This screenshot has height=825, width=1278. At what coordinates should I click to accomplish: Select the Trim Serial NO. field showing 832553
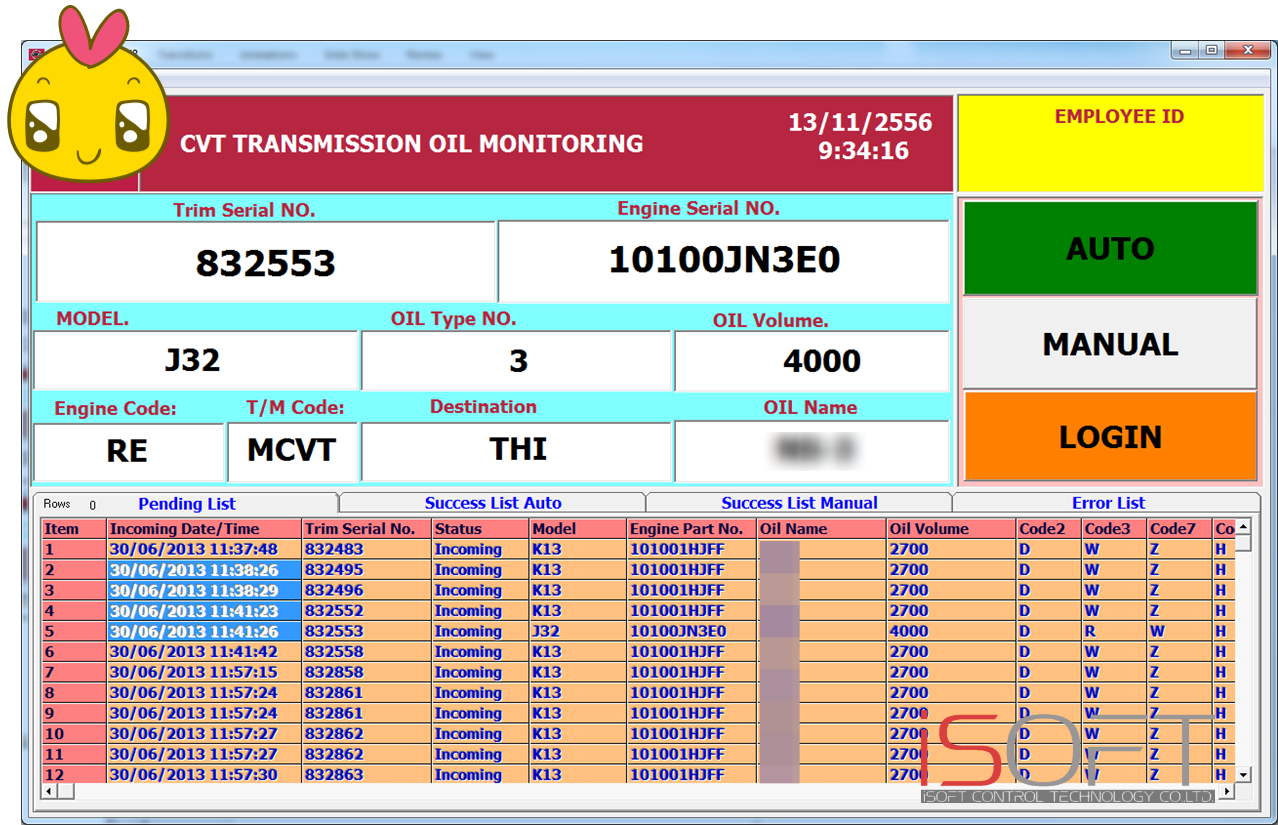(265, 261)
